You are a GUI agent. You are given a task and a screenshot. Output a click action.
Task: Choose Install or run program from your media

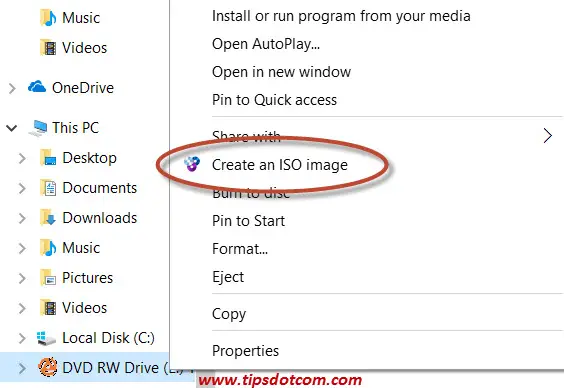tap(341, 16)
